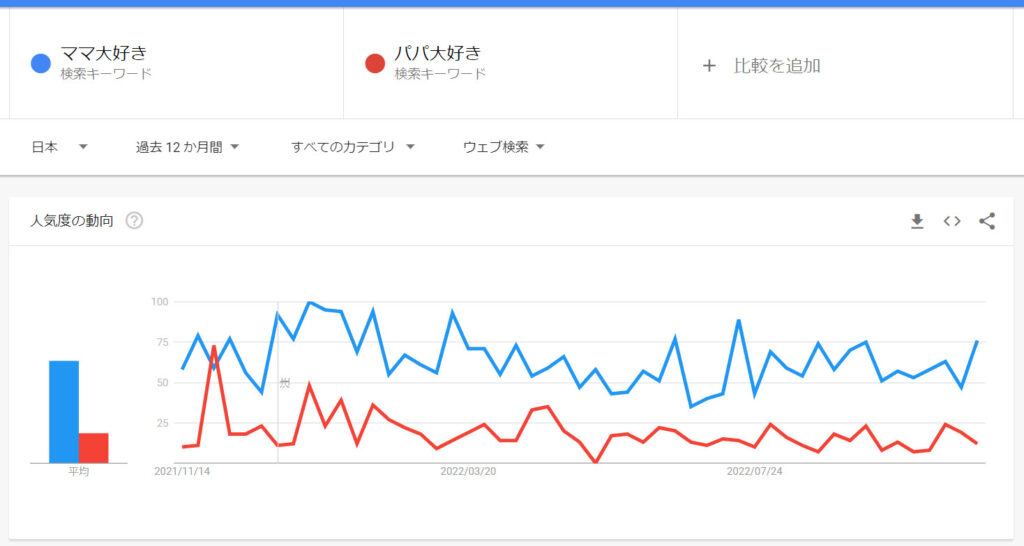Screen dimensions: 1024x546
Task: Click 比較を追加 to add a term
Action: click(x=777, y=65)
